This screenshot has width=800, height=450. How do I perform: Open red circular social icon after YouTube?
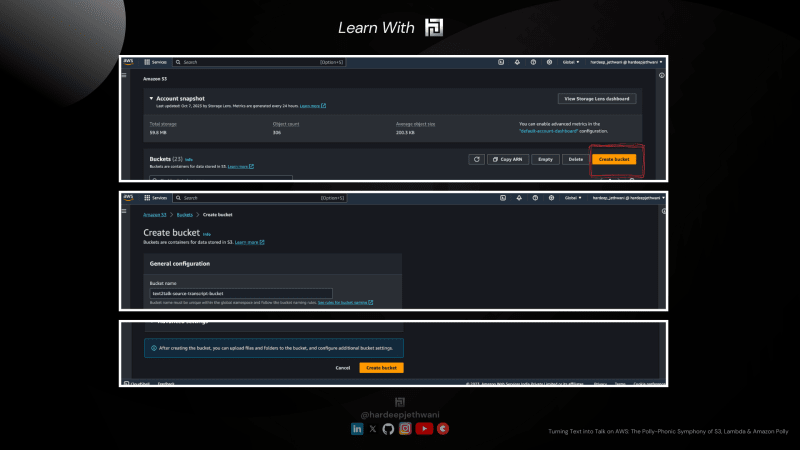click(443, 429)
